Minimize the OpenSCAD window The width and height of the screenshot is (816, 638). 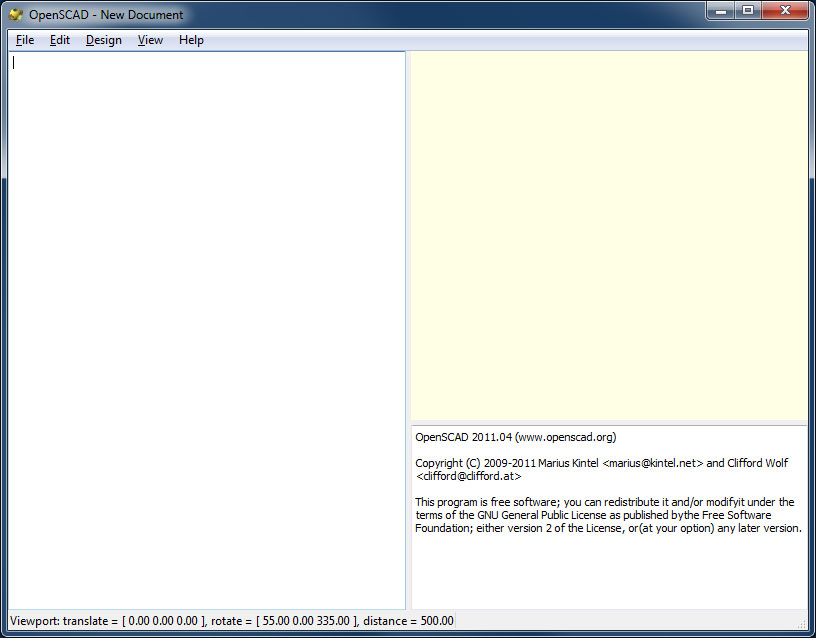coord(721,11)
